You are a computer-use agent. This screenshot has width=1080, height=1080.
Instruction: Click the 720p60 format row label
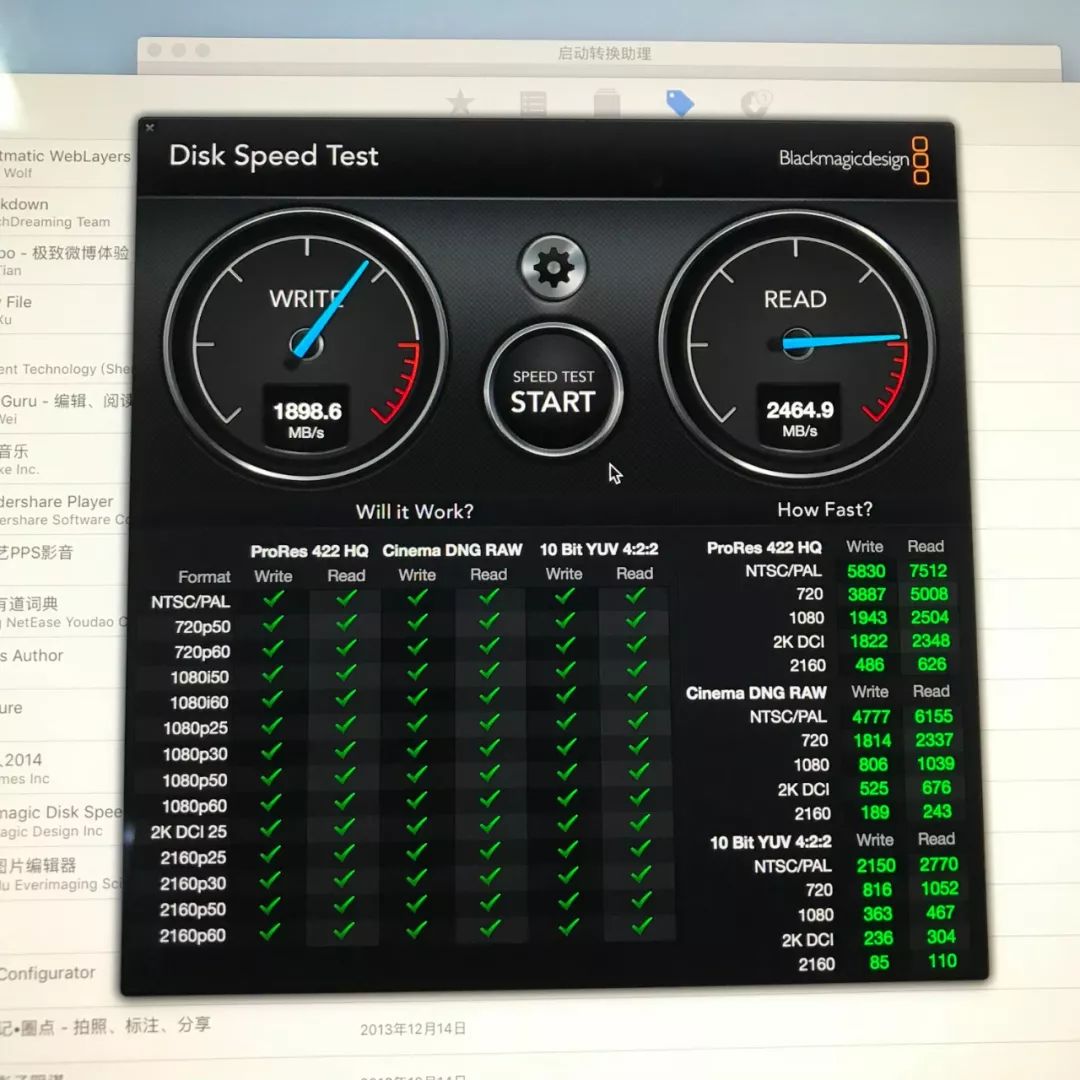click(x=202, y=652)
